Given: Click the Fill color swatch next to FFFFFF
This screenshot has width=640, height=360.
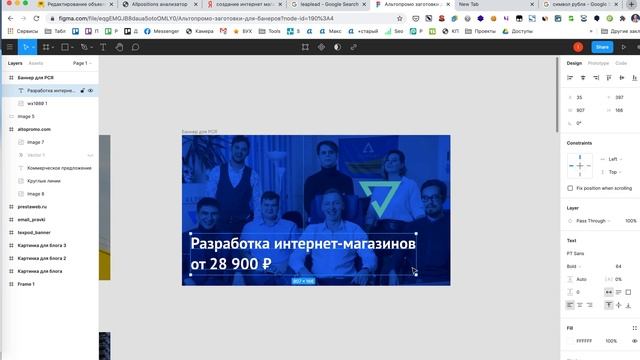Looking at the screenshot, I should pos(570,341).
